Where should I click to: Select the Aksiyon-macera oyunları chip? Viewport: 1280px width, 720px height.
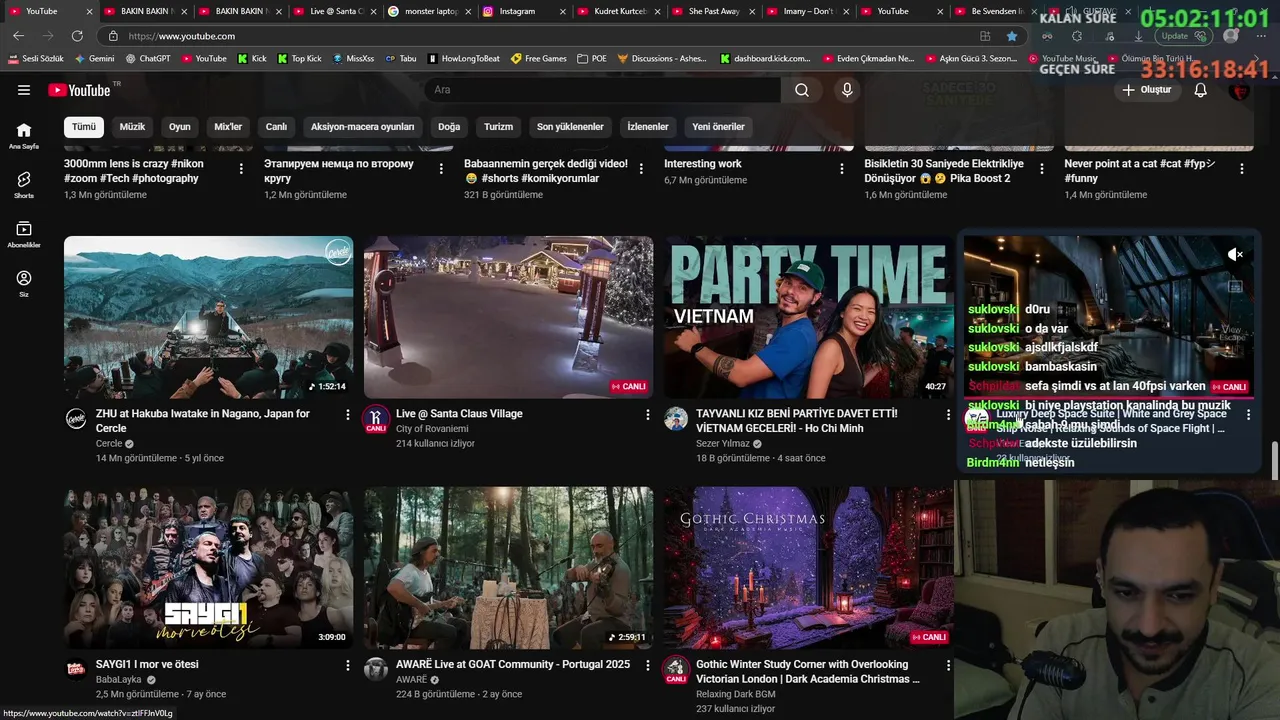pos(362,127)
